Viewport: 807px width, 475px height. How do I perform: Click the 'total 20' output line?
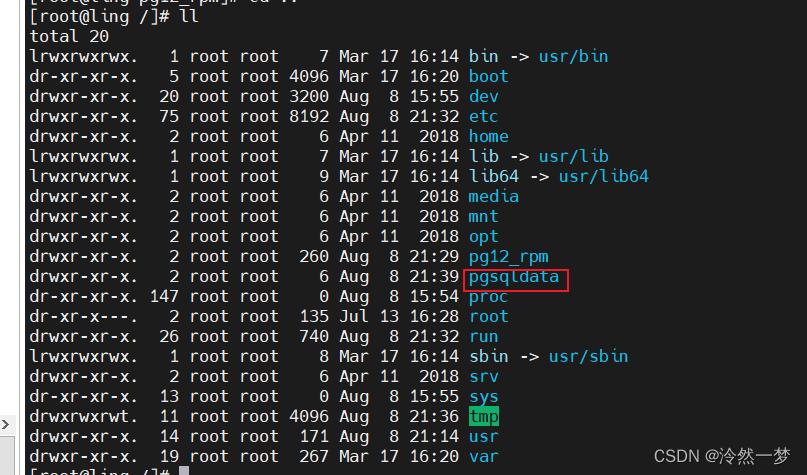pos(69,37)
